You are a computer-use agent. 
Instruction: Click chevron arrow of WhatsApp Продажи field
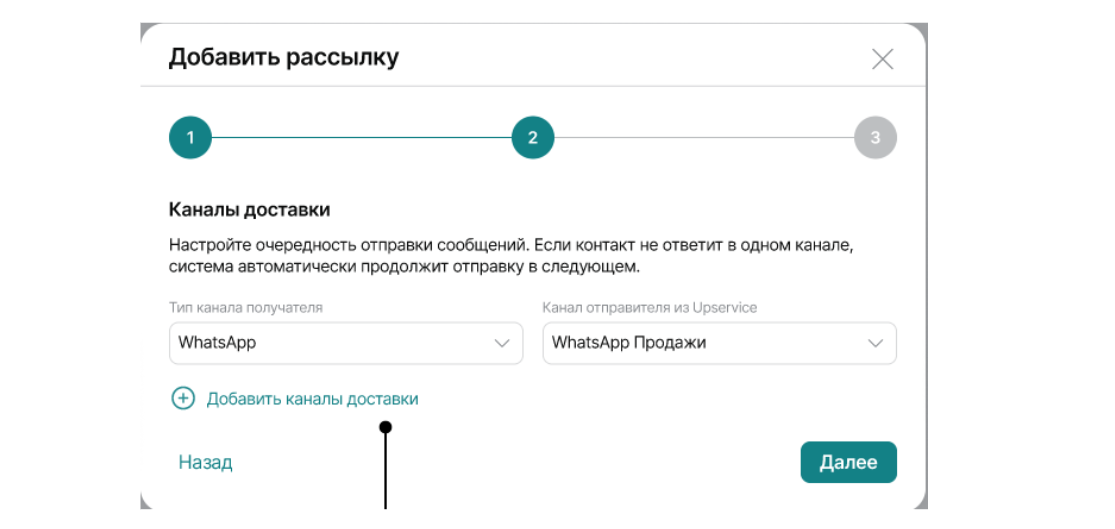click(x=876, y=343)
